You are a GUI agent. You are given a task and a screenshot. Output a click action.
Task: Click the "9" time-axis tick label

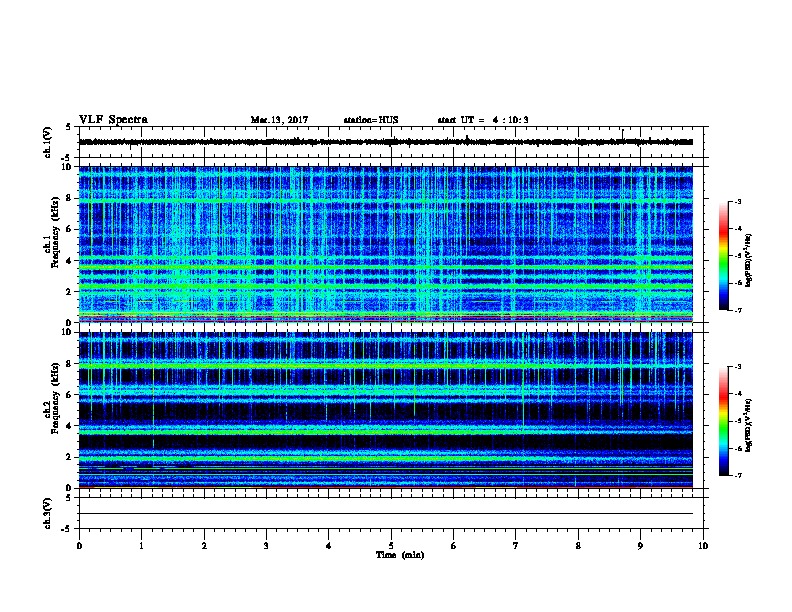point(640,546)
